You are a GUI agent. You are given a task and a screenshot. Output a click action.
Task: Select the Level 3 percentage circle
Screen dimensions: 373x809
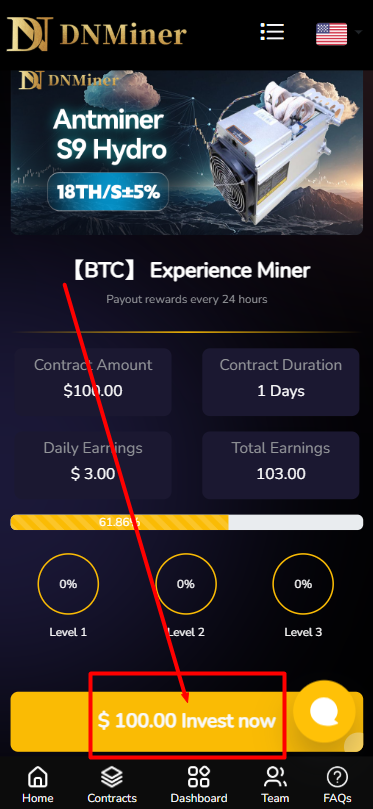(303, 584)
